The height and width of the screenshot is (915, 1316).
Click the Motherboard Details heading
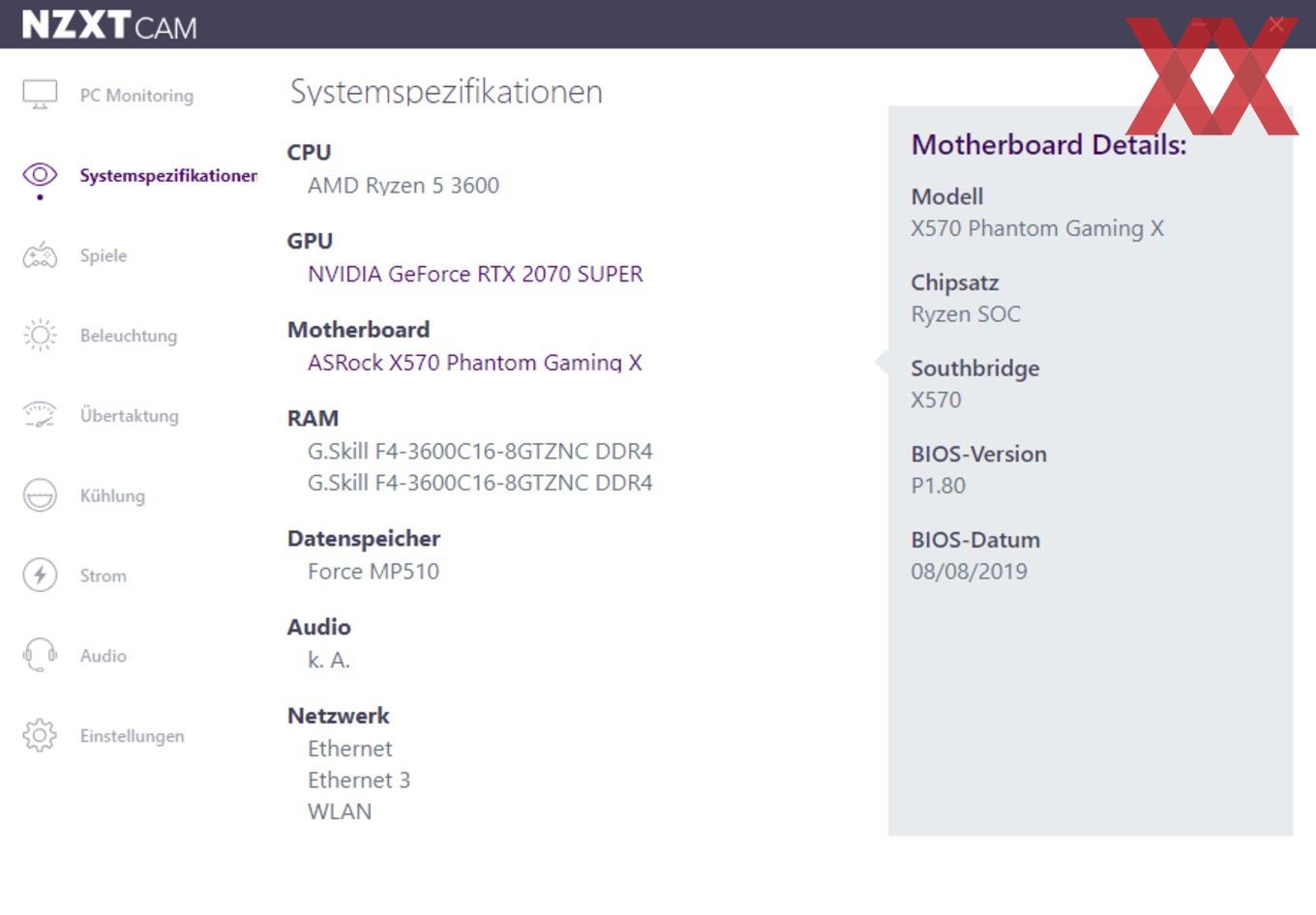pyautogui.click(x=1049, y=144)
